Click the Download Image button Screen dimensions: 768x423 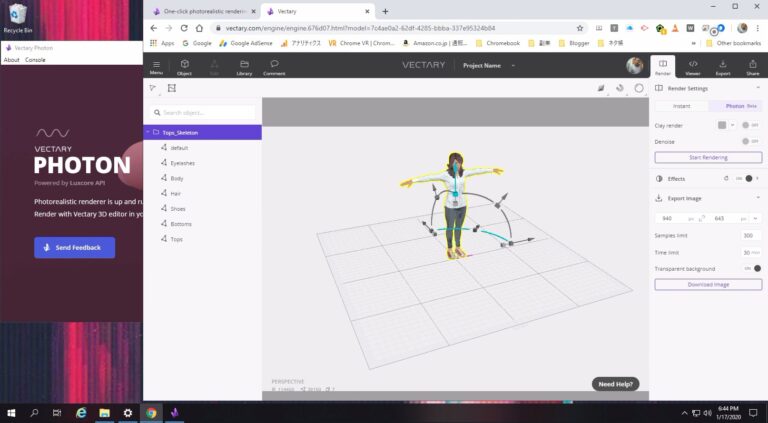coord(708,284)
